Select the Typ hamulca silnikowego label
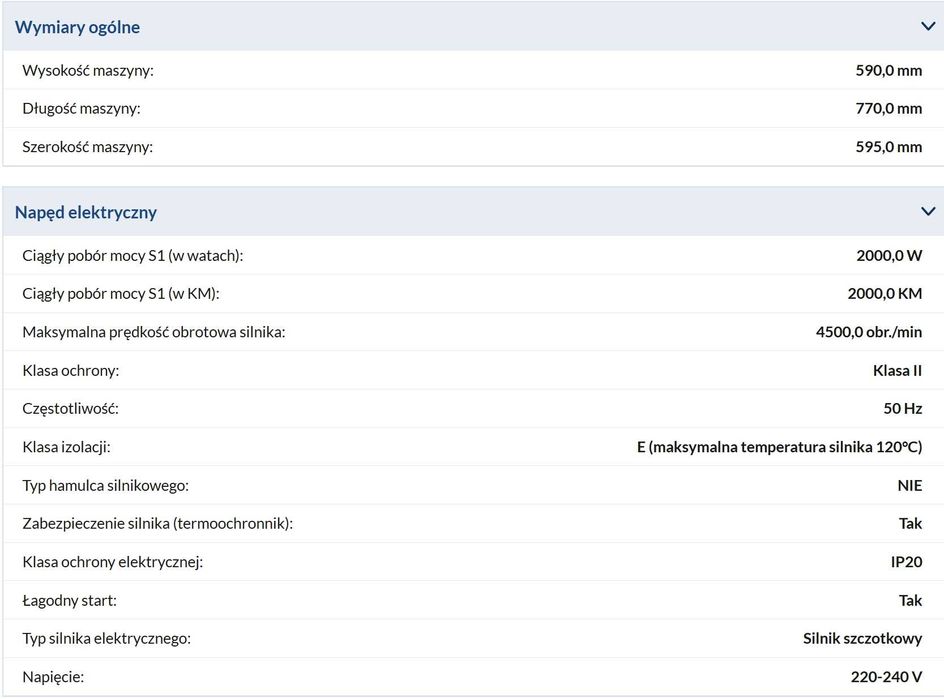This screenshot has height=699, width=944. click(106, 485)
